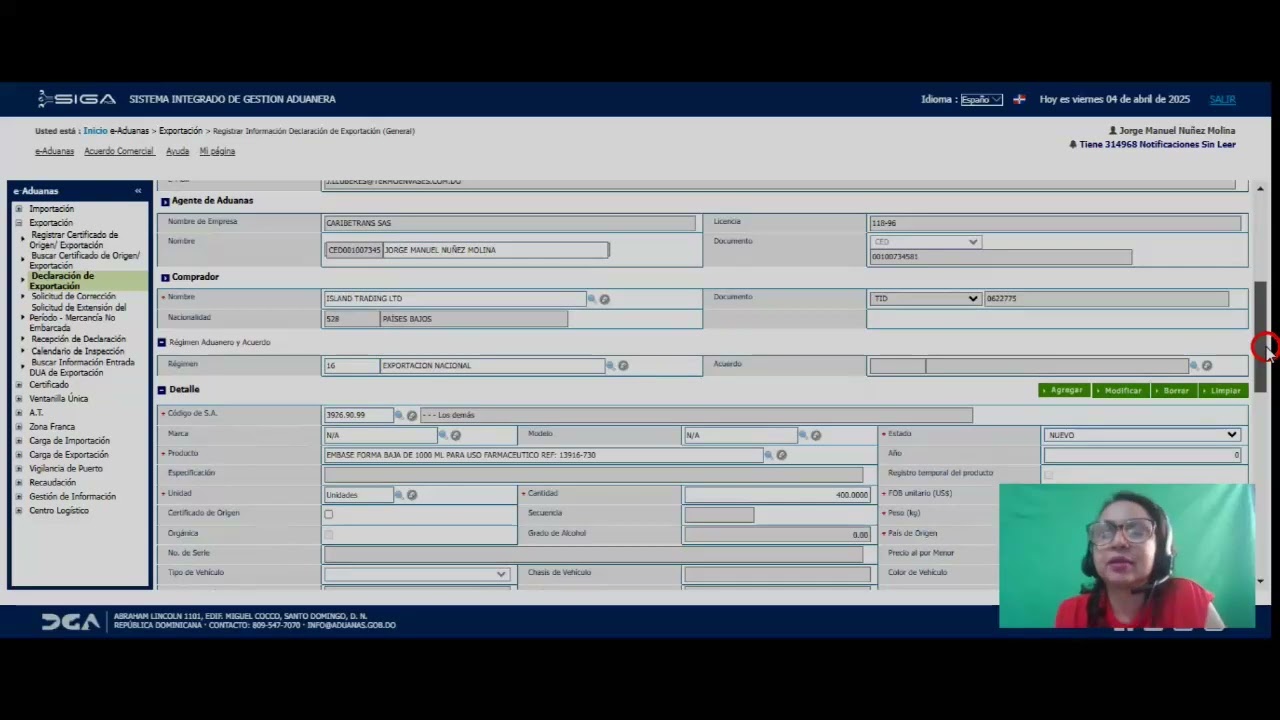Open the Tipo de Vehículo dropdown
The width and height of the screenshot is (1280, 720).
pos(416,574)
